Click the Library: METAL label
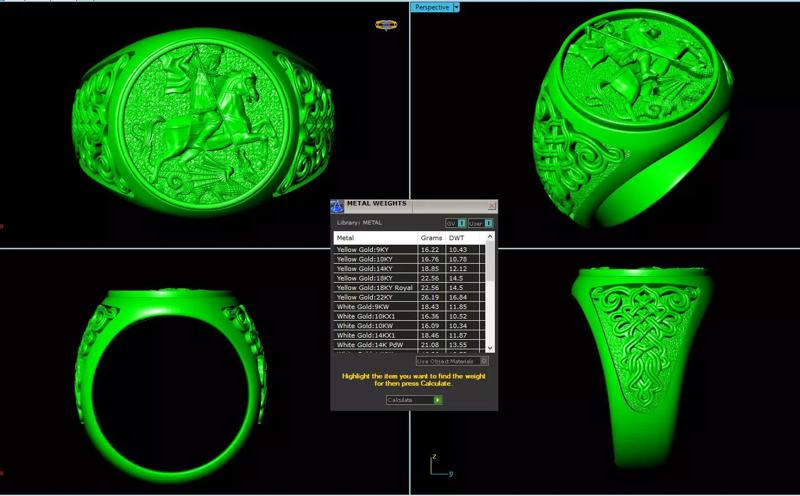The image size is (800, 496). (x=359, y=223)
